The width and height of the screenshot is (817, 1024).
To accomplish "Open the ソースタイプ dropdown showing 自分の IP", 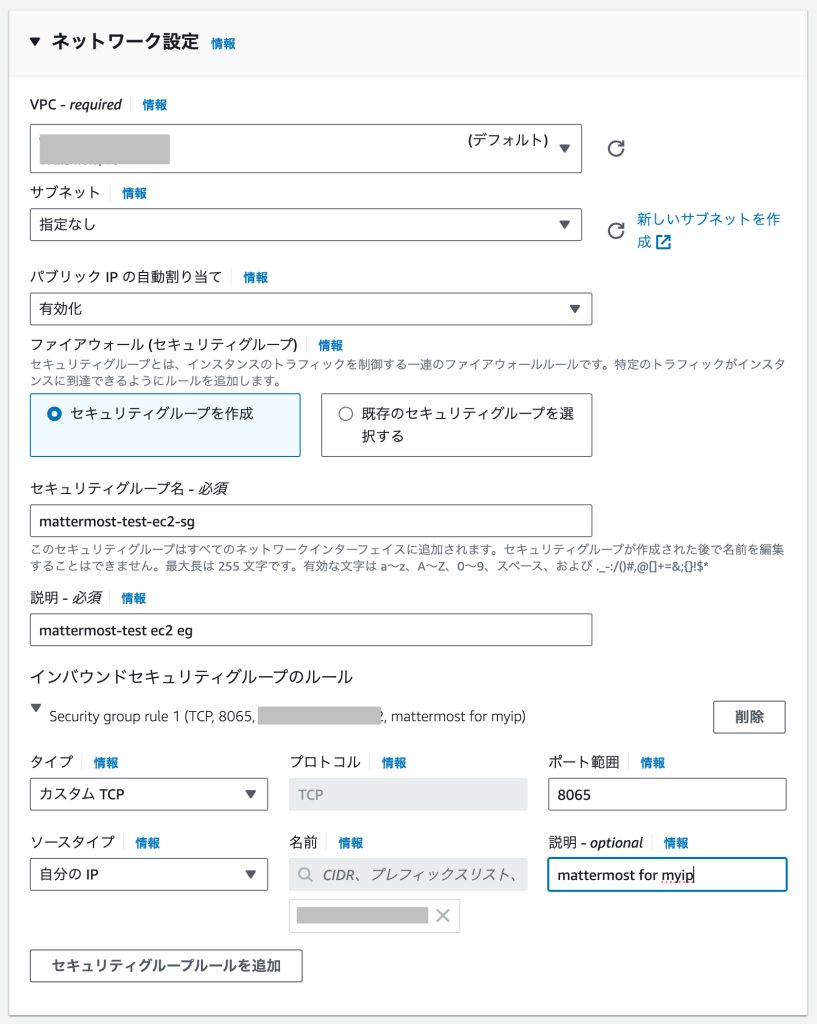I will pyautogui.click(x=149, y=875).
